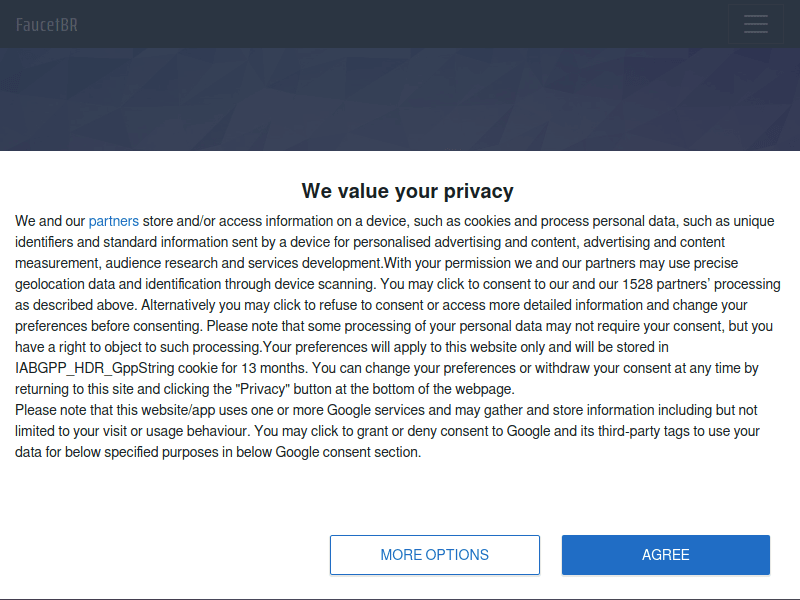Open the hamburger navigation menu
The width and height of the screenshot is (800, 600).
click(x=755, y=24)
